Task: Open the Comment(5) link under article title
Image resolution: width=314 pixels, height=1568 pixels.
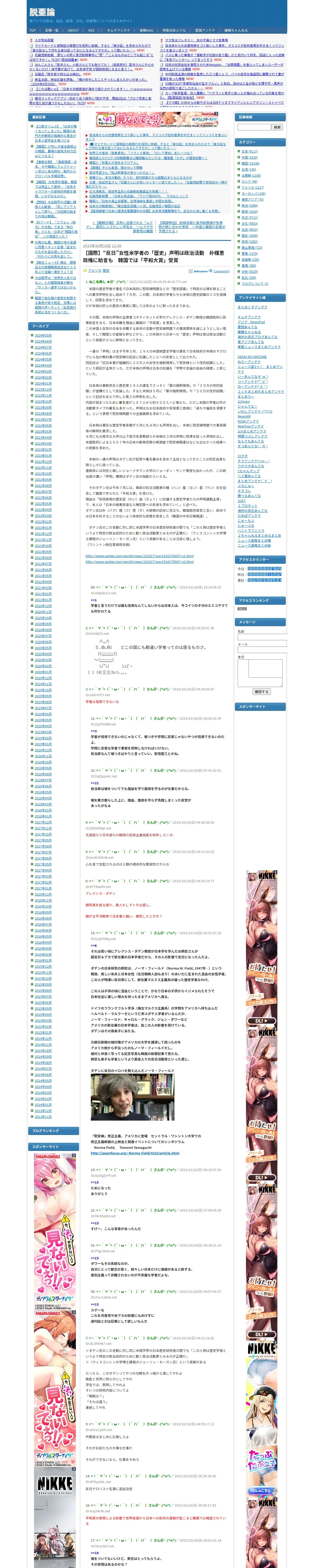Action: 221,272
